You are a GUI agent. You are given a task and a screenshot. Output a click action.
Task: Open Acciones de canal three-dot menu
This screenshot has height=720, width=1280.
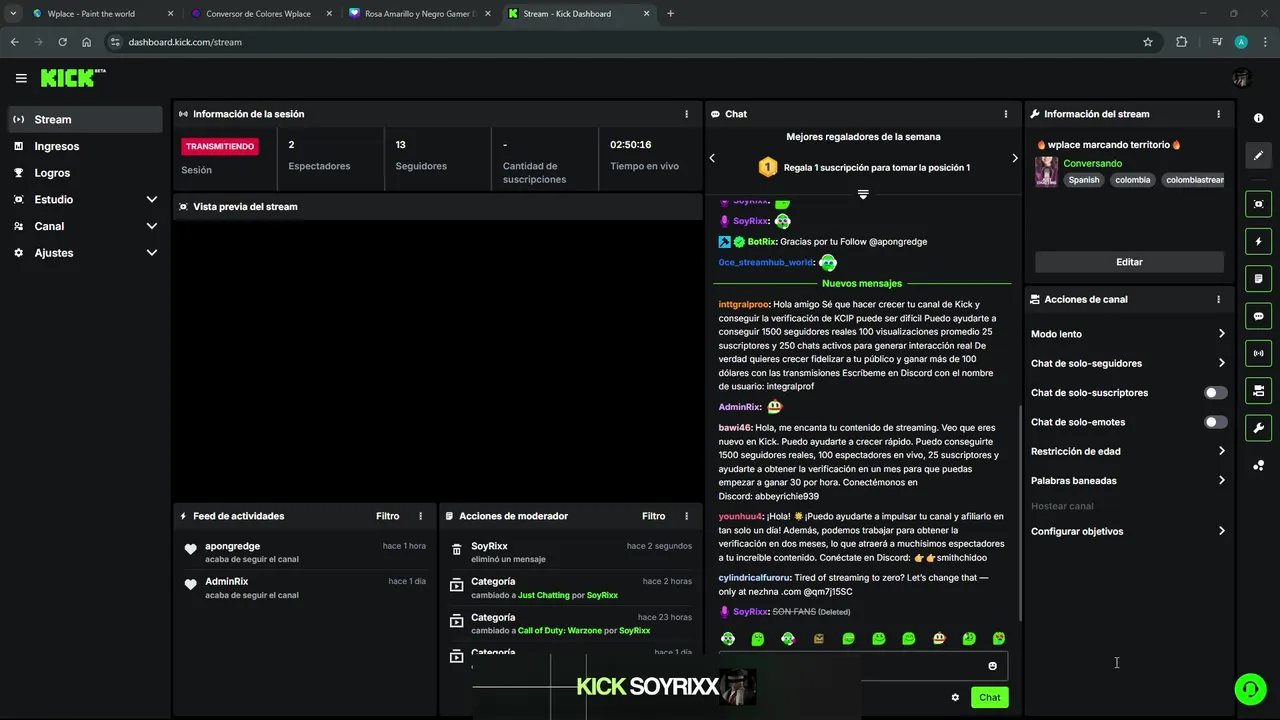pyautogui.click(x=1218, y=299)
